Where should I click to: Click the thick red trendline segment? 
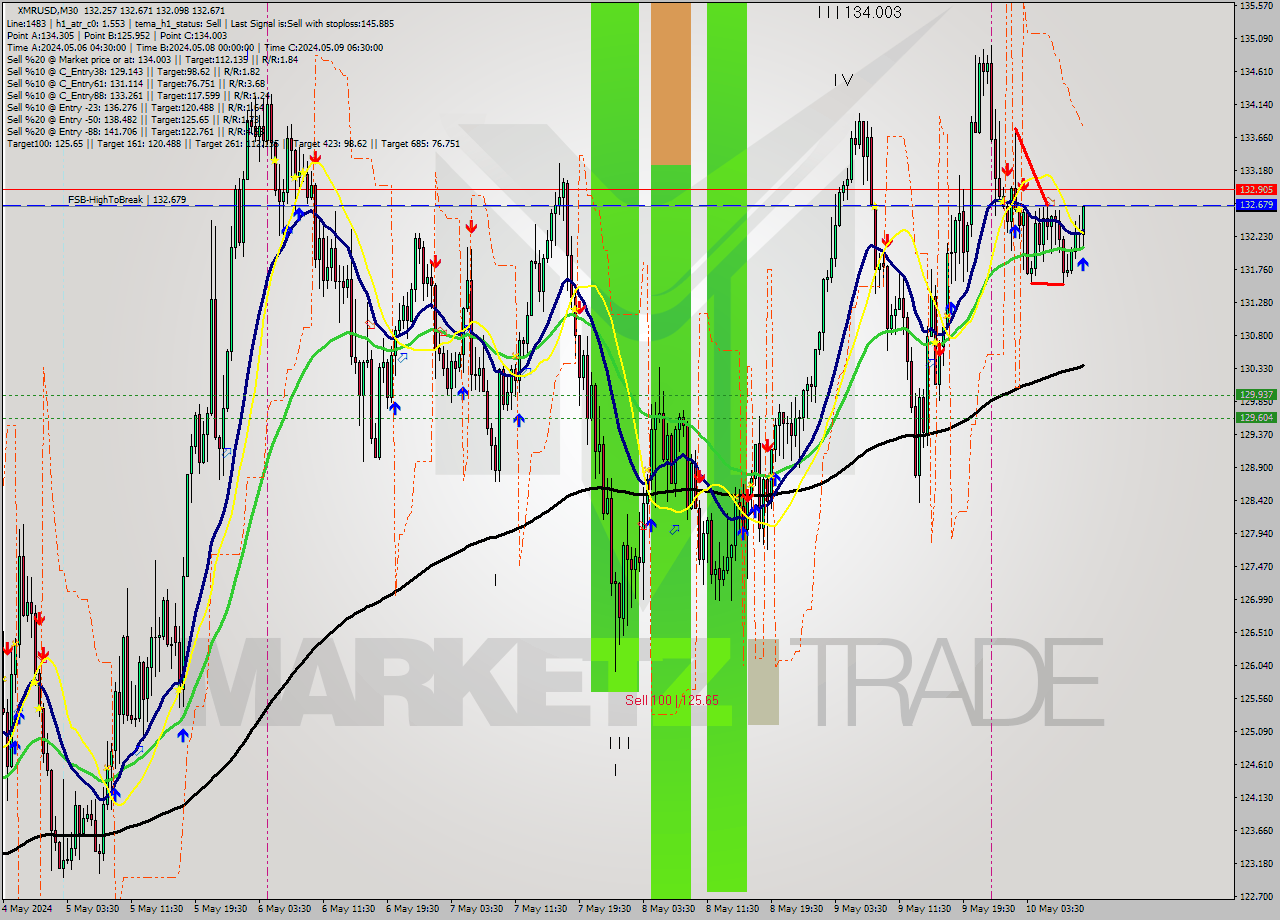1032,166
